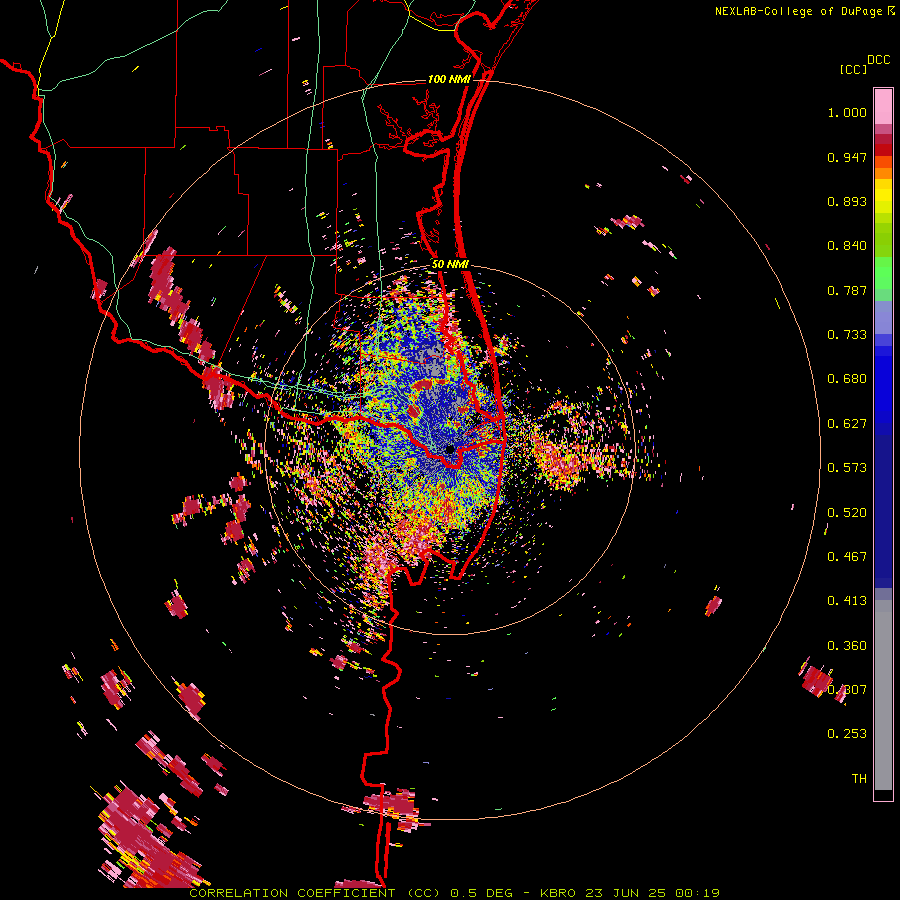The height and width of the screenshot is (900, 900).
Task: Click the 0.787 color scale label
Action: tap(847, 290)
